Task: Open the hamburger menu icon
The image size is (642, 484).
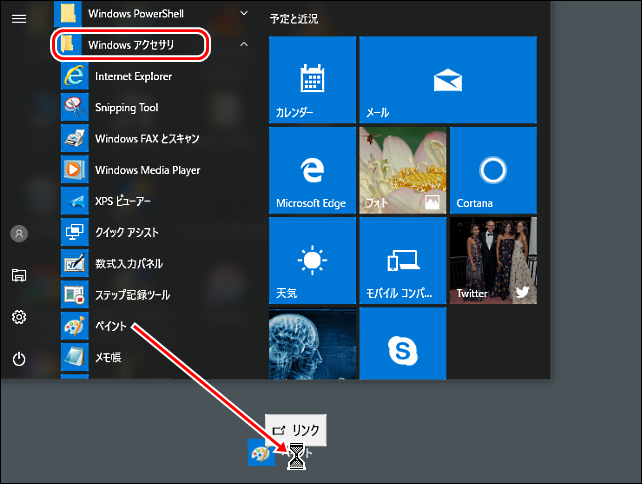Action: tap(19, 19)
